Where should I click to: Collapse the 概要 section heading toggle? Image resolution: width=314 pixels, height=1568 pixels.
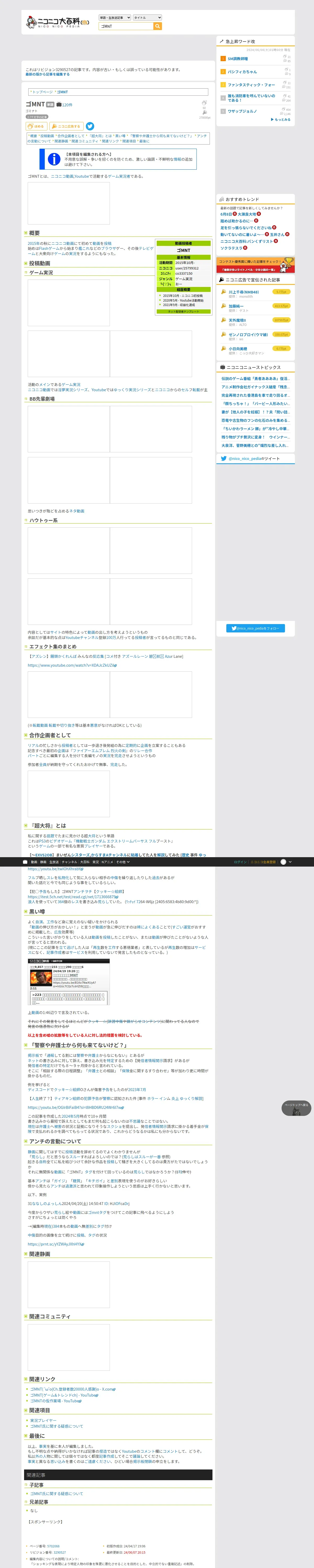[x=26, y=233]
